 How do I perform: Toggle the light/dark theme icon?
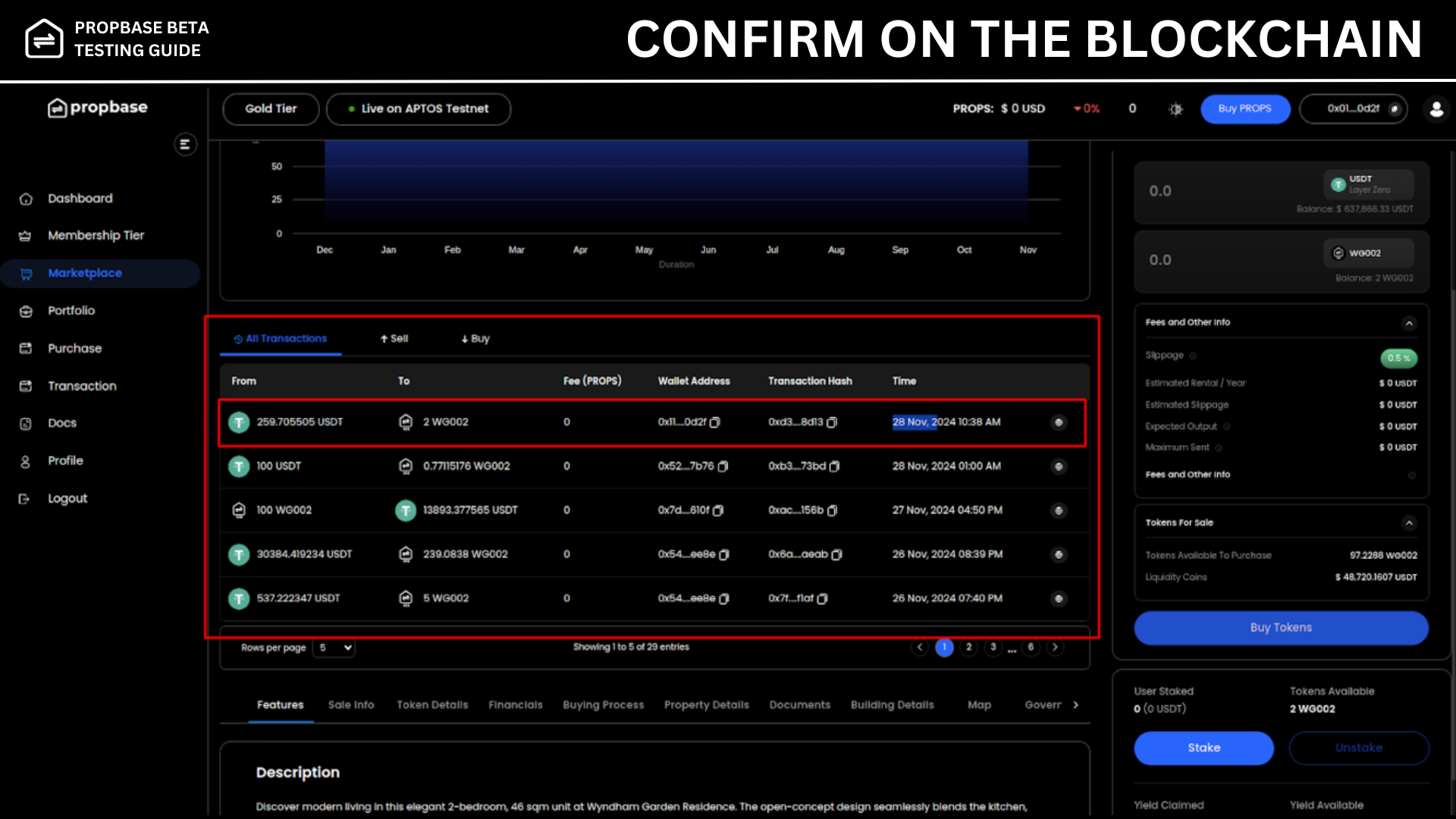(x=1175, y=109)
